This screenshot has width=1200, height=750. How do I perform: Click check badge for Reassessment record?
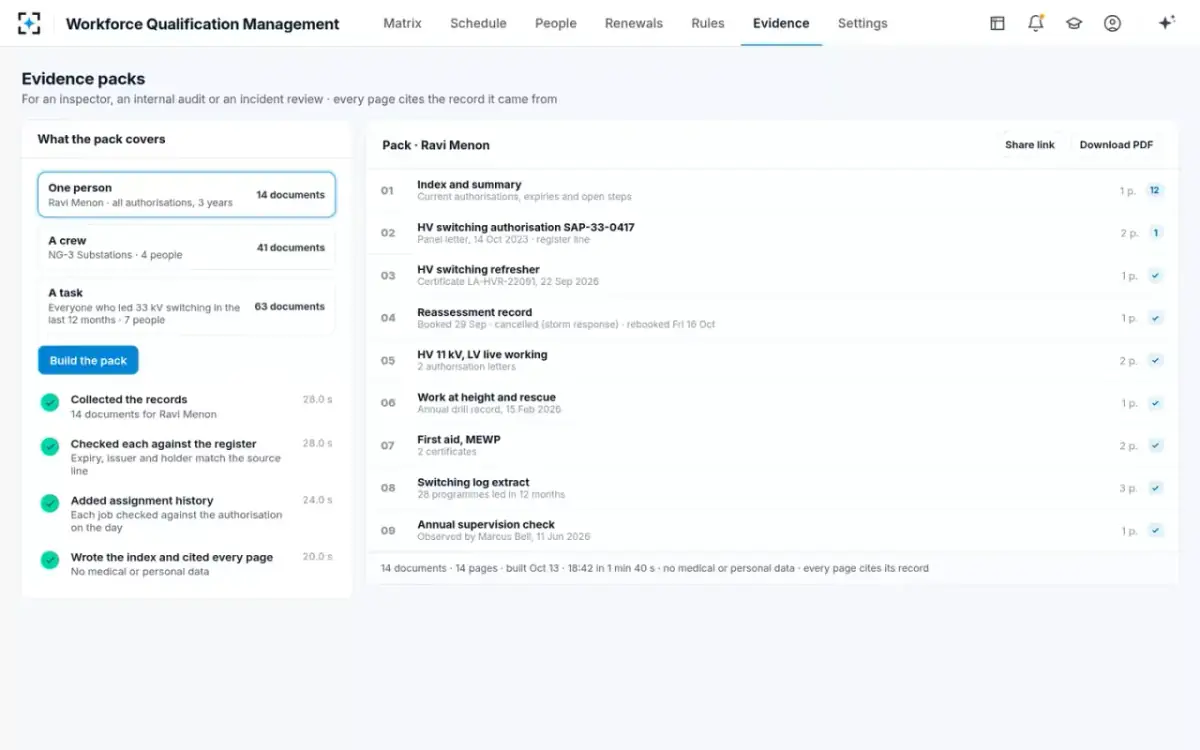1155,318
